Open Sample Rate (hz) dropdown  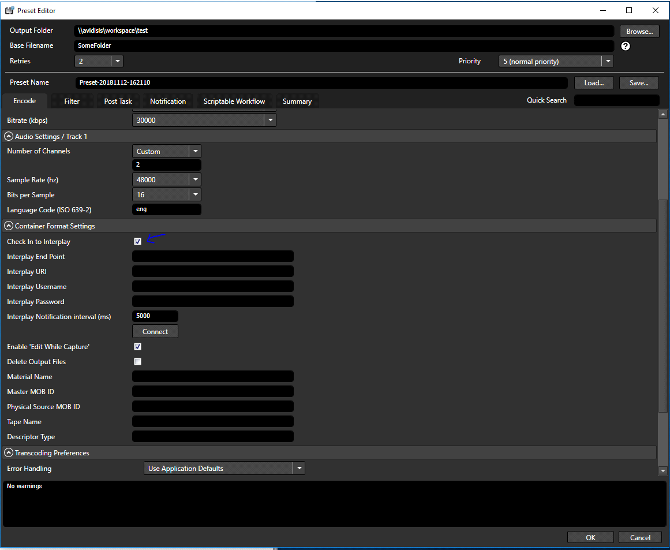[195, 179]
